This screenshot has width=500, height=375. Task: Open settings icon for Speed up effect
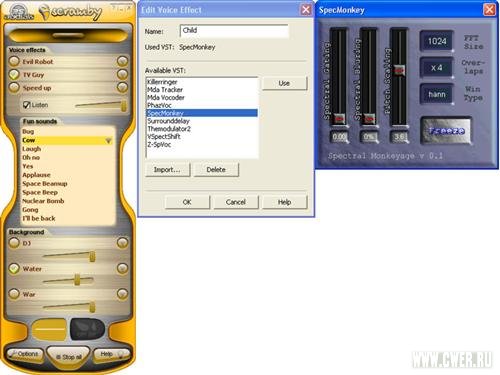point(122,87)
